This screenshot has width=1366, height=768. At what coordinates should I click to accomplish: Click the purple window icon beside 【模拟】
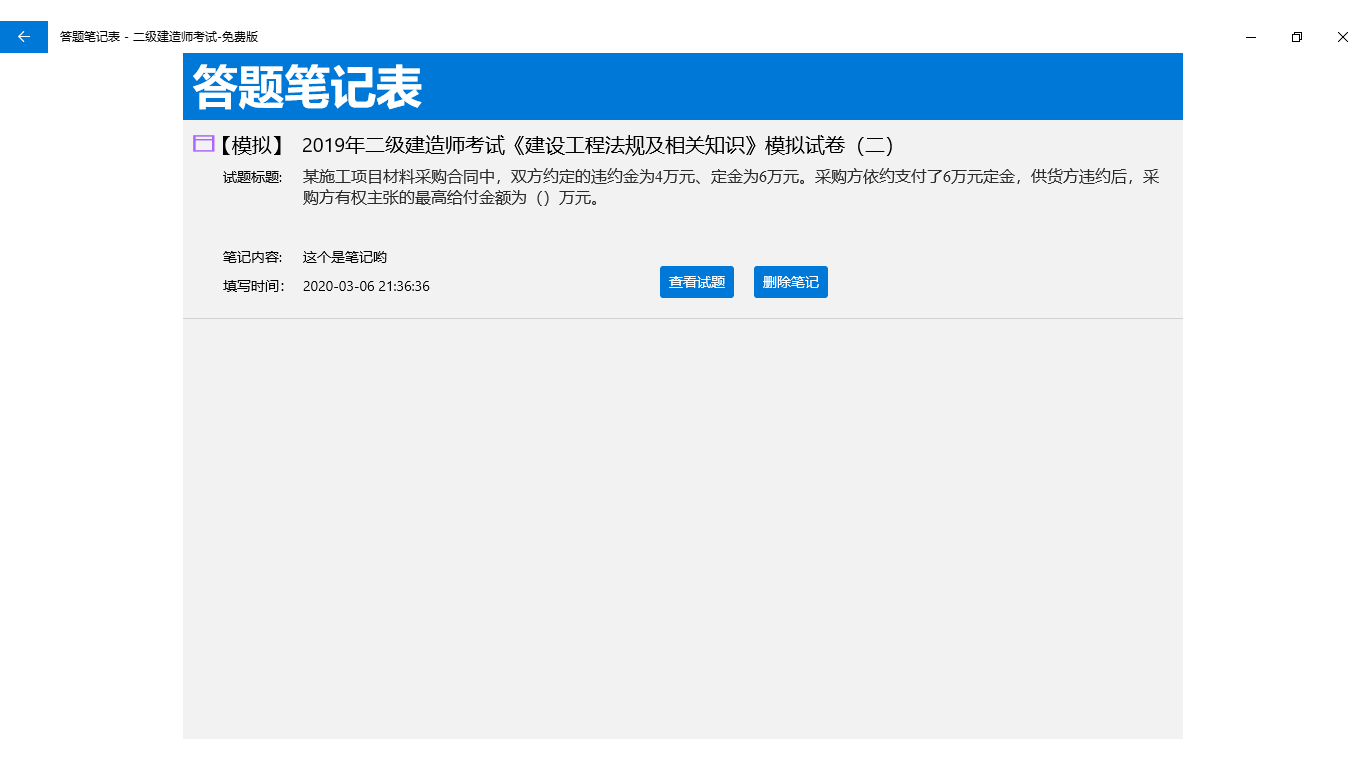[x=204, y=144]
